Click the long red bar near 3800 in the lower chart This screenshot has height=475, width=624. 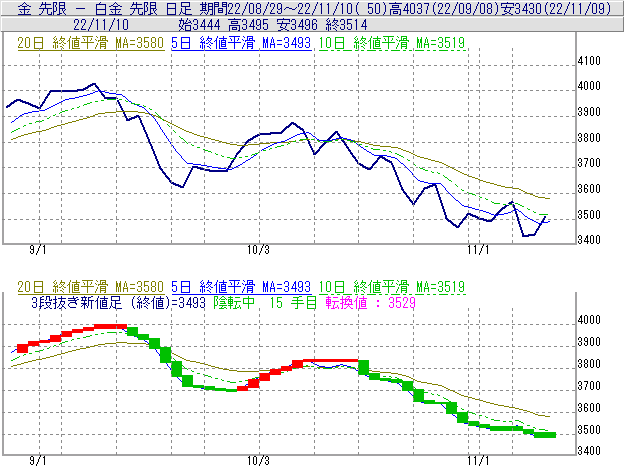(x=331, y=361)
